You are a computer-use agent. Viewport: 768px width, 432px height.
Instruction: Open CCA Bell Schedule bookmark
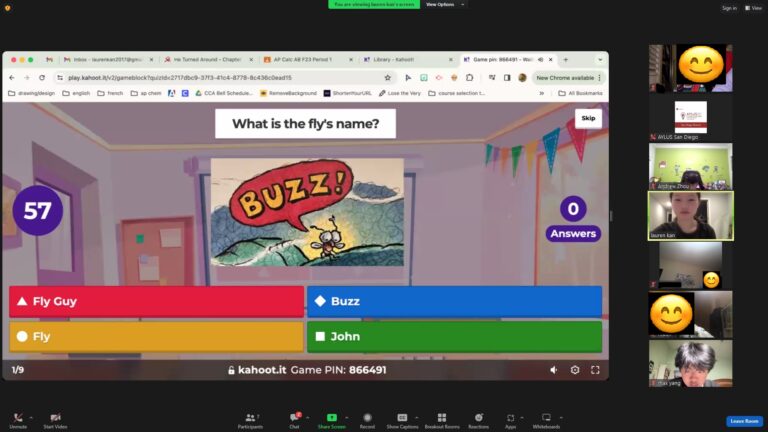(224, 93)
